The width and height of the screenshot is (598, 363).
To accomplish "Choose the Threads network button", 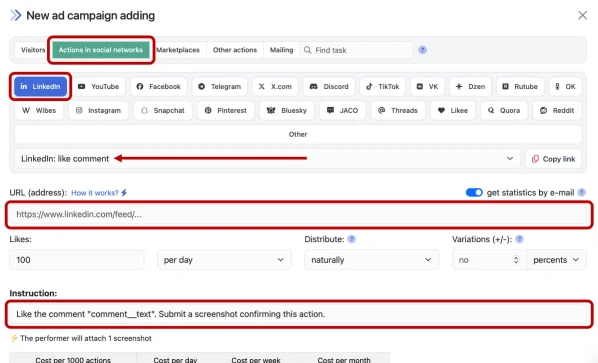I will pos(398,111).
